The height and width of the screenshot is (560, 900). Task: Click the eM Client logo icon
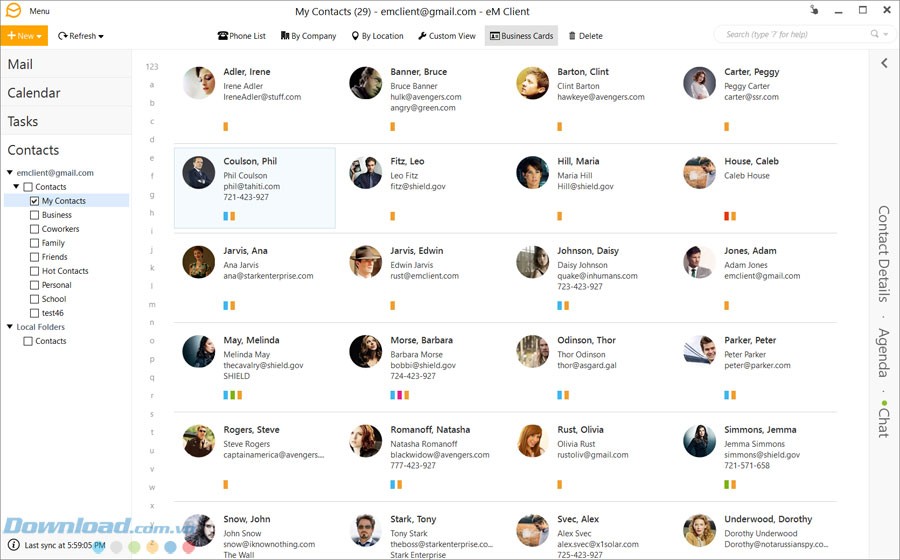pyautogui.click(x=13, y=10)
